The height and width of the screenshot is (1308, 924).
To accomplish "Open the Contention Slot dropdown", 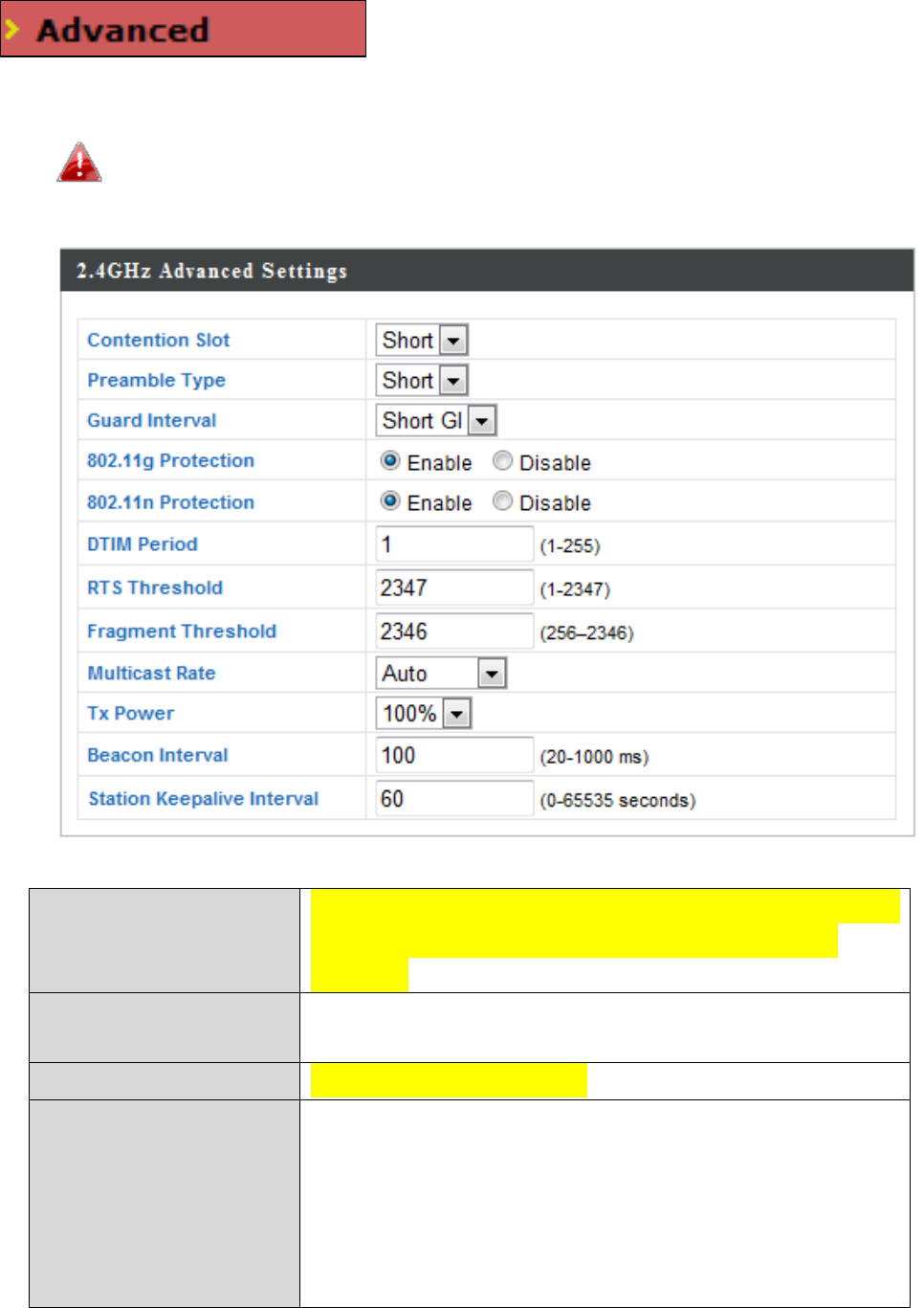I will (422, 340).
